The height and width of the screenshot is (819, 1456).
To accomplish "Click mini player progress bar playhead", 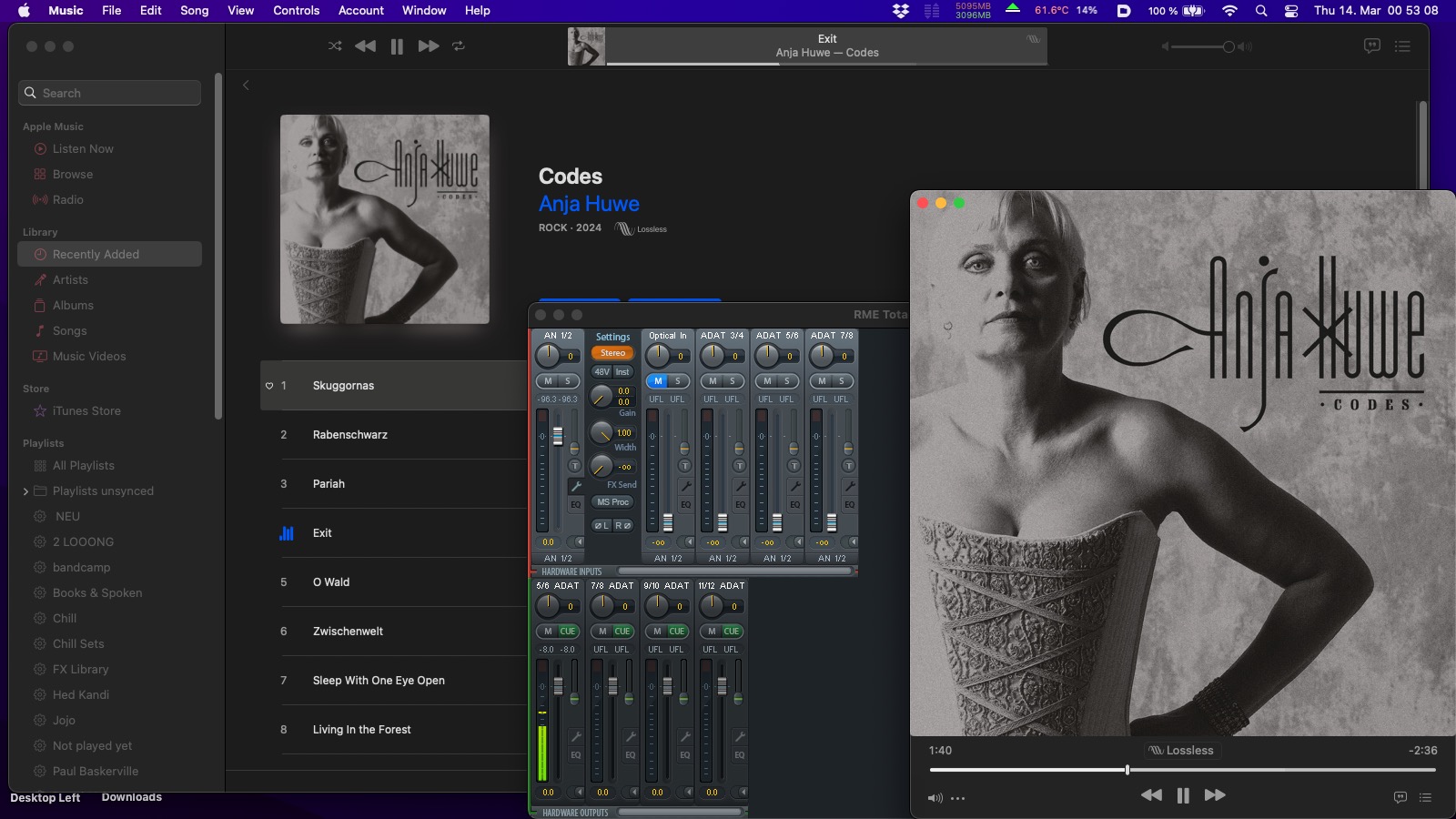I will pyautogui.click(x=1127, y=770).
